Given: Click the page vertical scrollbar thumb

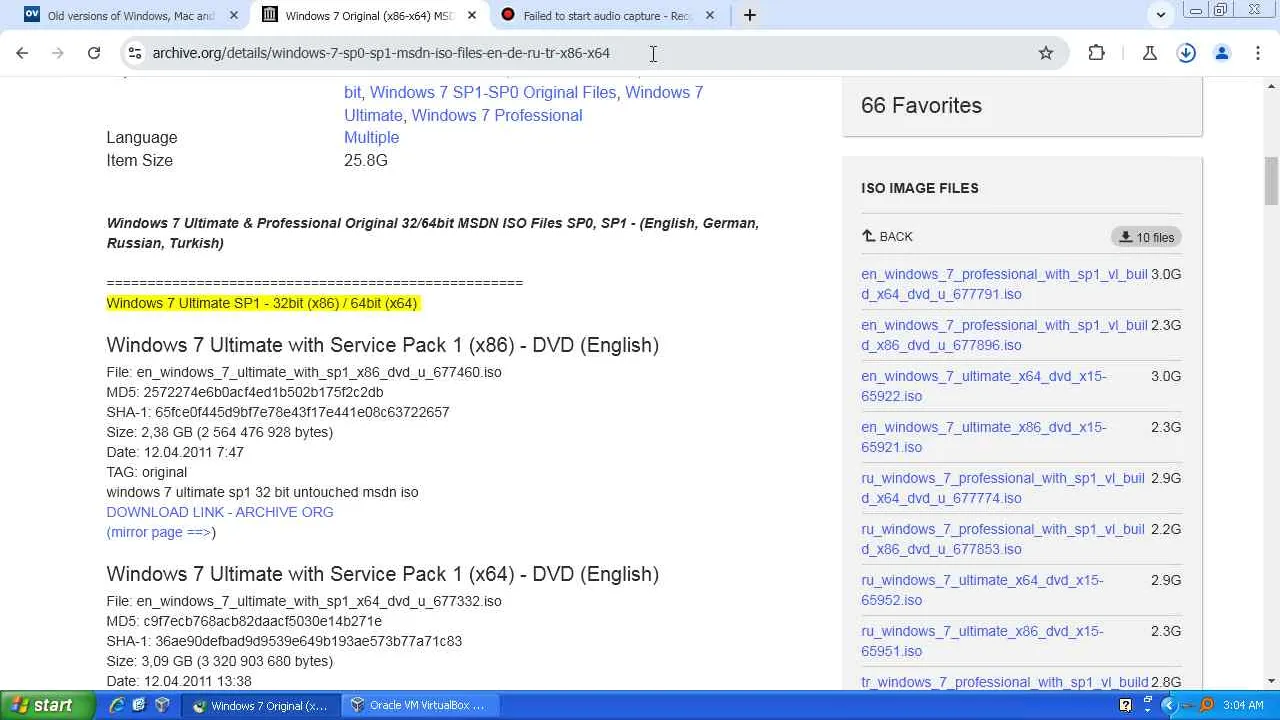Looking at the screenshot, I should point(1272,180).
